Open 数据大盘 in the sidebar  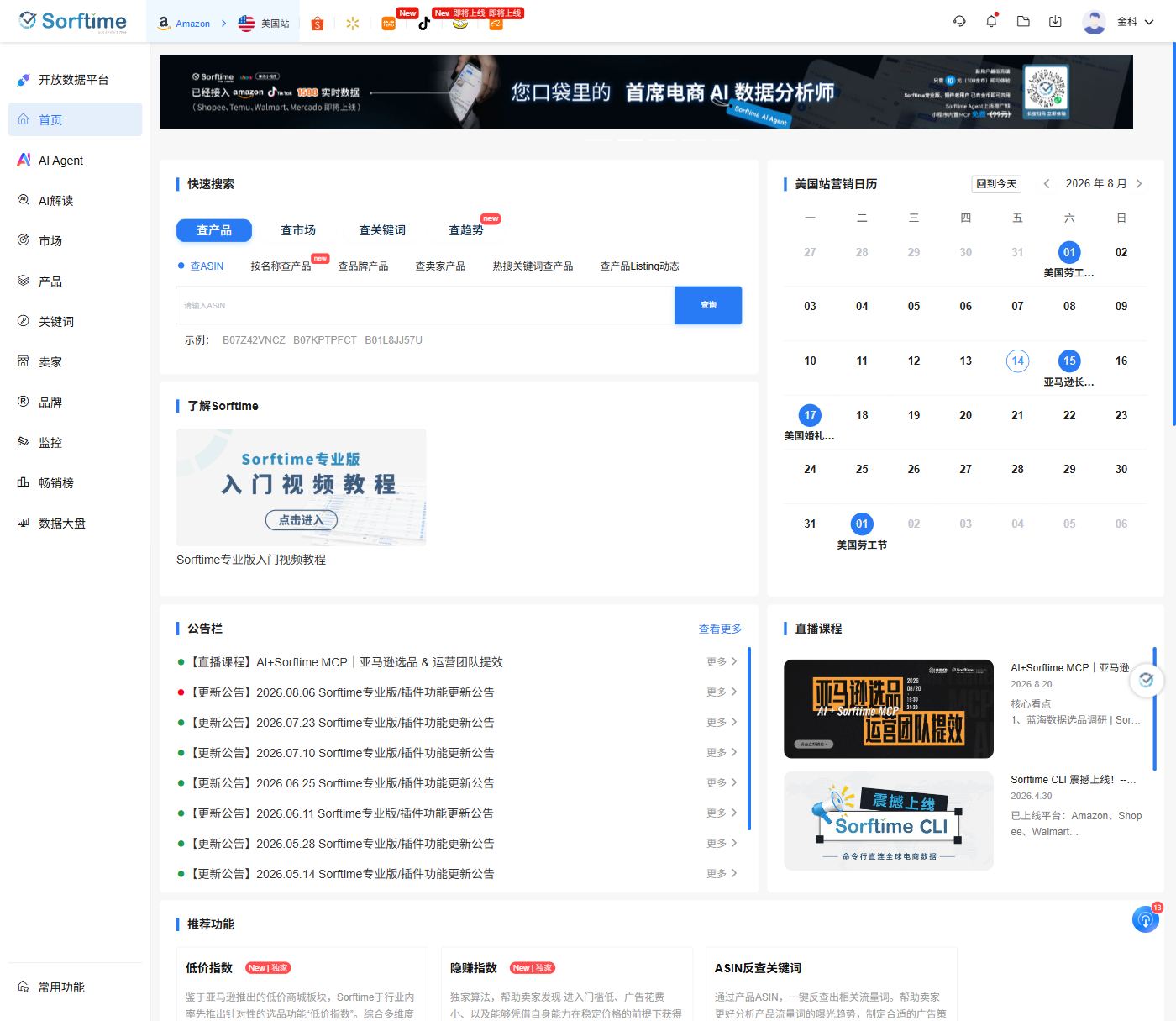tap(75, 523)
